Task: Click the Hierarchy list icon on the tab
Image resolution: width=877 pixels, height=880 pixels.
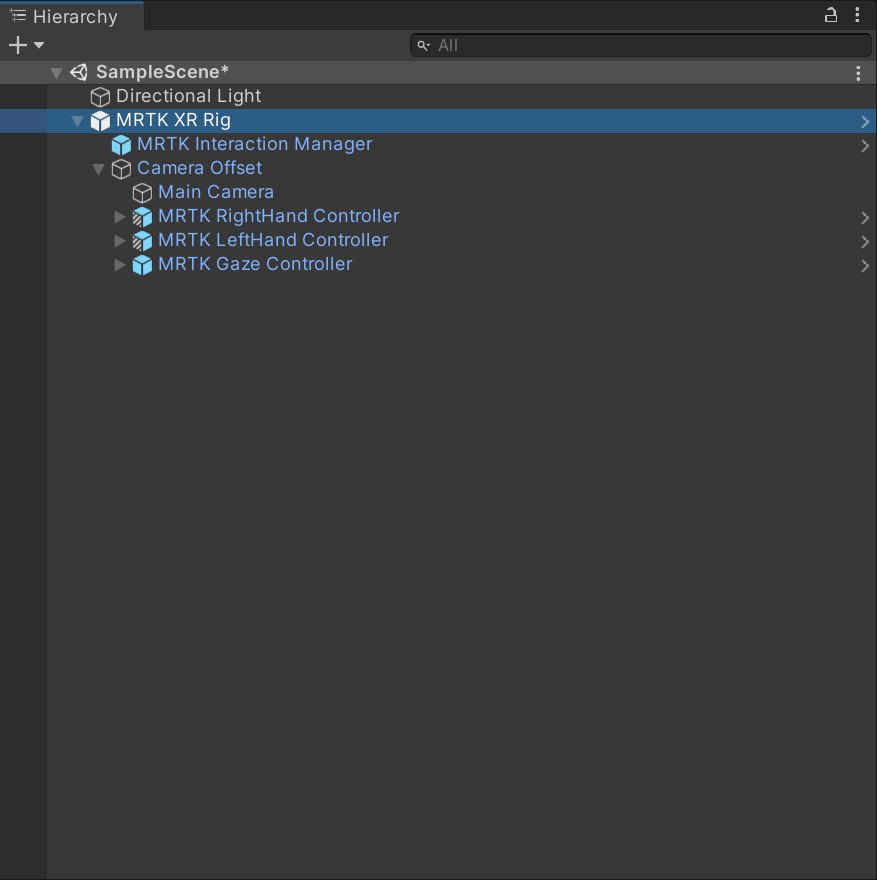Action: (x=16, y=15)
